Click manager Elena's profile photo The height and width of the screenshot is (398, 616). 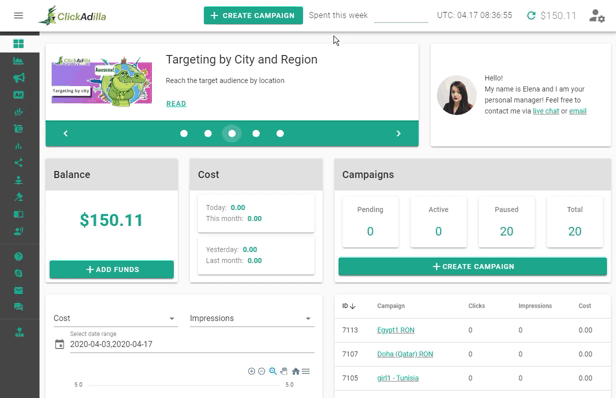[456, 95]
